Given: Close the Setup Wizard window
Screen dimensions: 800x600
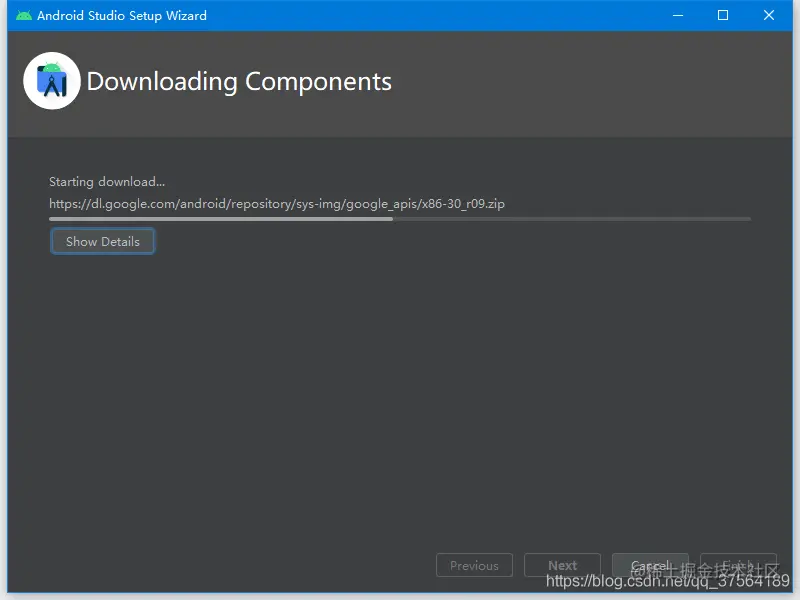Looking at the screenshot, I should (769, 15).
